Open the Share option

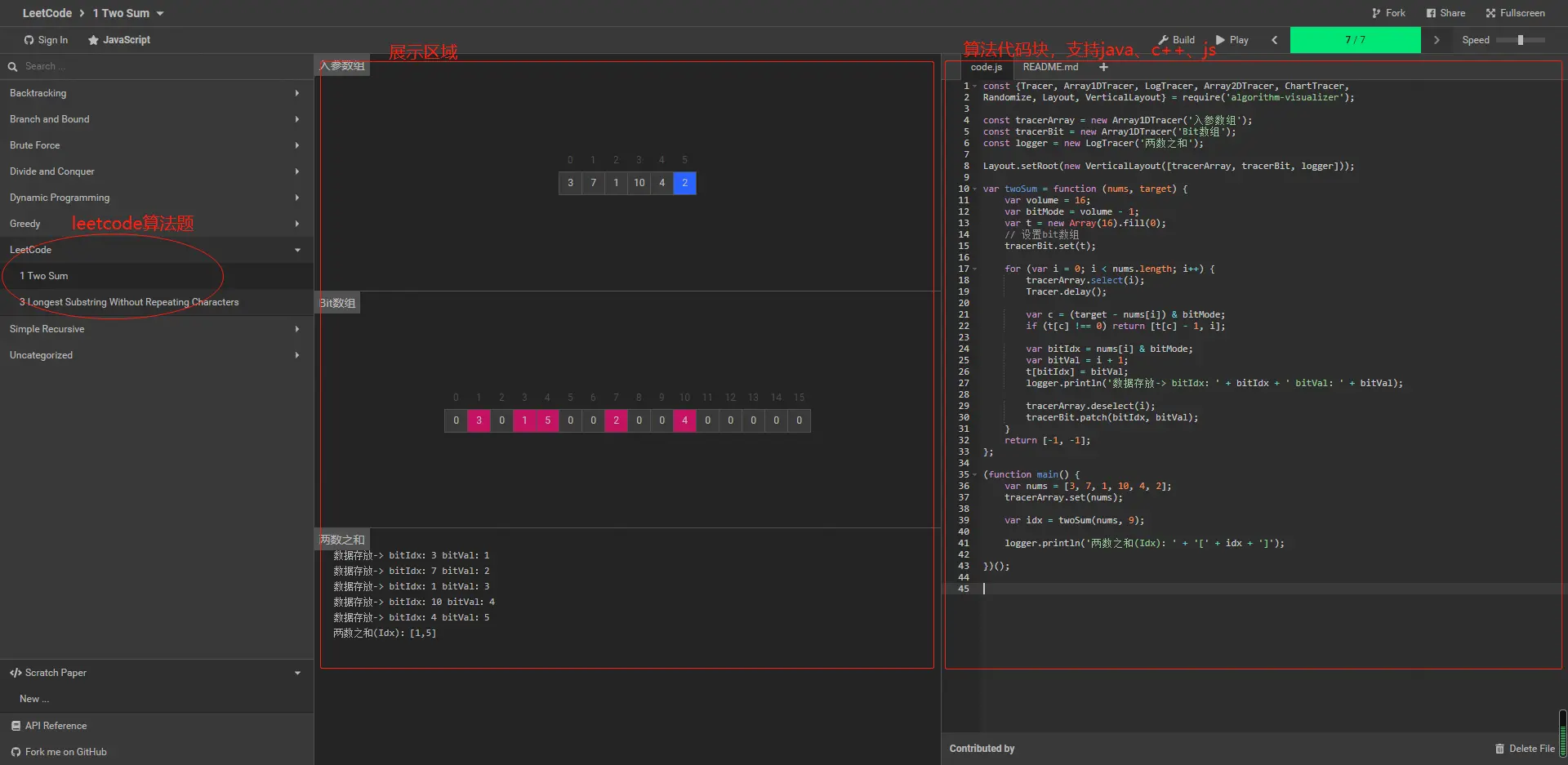[x=1445, y=13]
